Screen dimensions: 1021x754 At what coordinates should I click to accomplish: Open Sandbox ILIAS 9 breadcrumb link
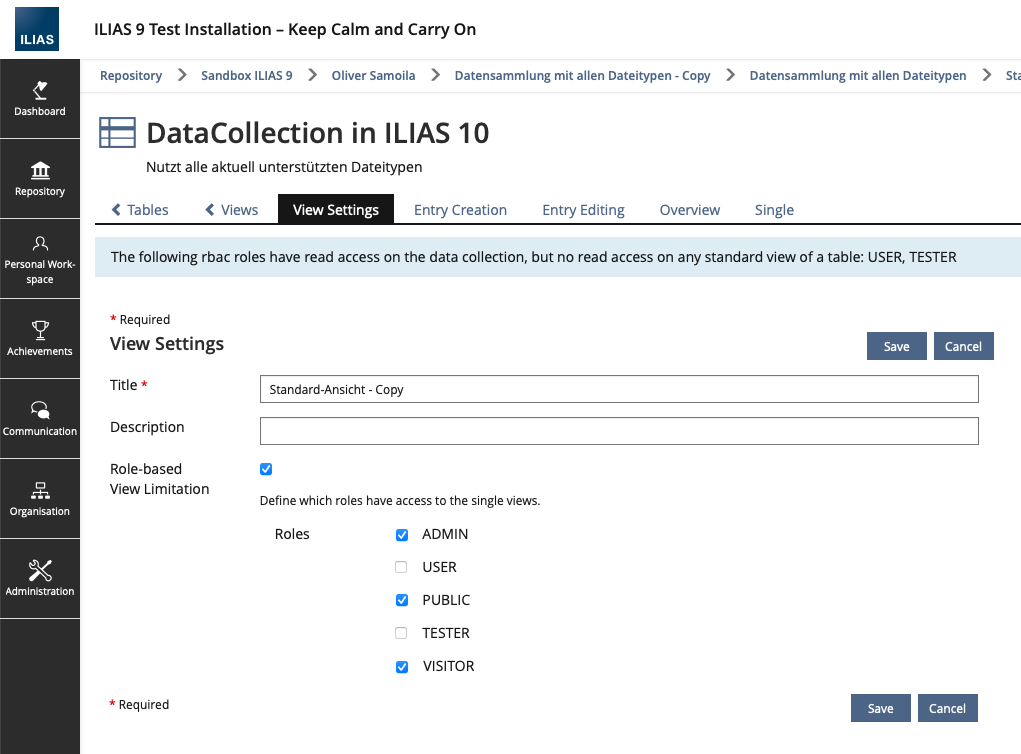pyautogui.click(x=246, y=76)
